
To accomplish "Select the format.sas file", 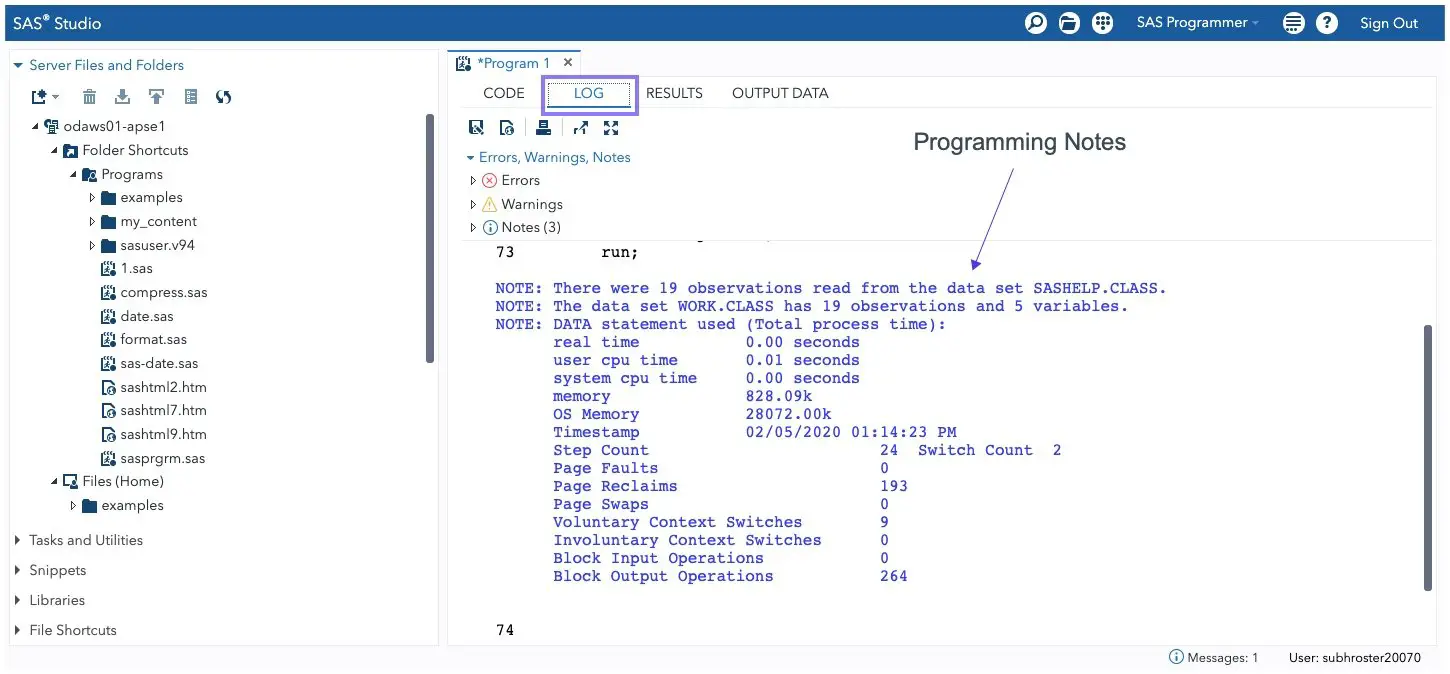I will pos(144,340).
